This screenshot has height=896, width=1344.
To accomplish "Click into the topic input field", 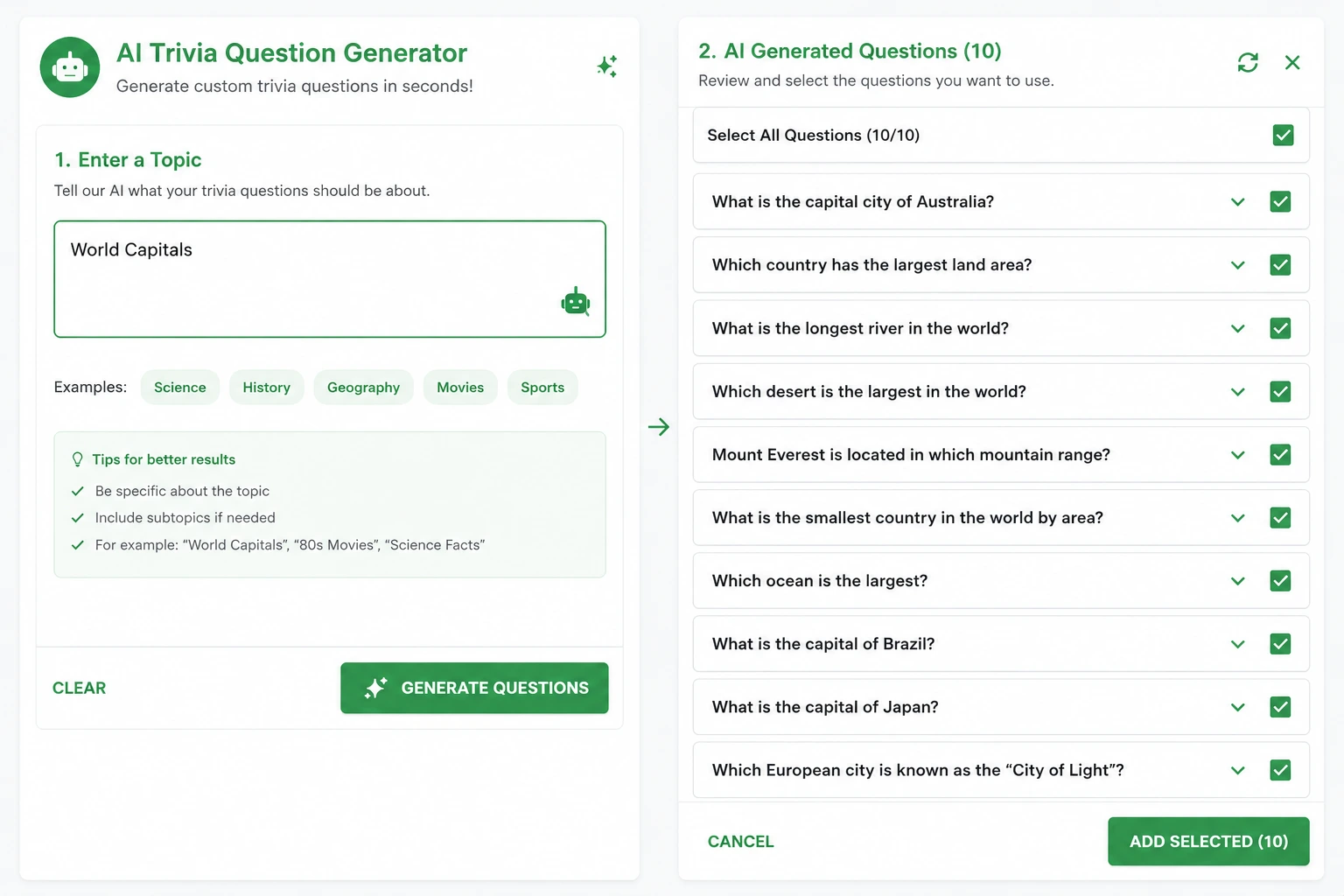I will coord(330,279).
